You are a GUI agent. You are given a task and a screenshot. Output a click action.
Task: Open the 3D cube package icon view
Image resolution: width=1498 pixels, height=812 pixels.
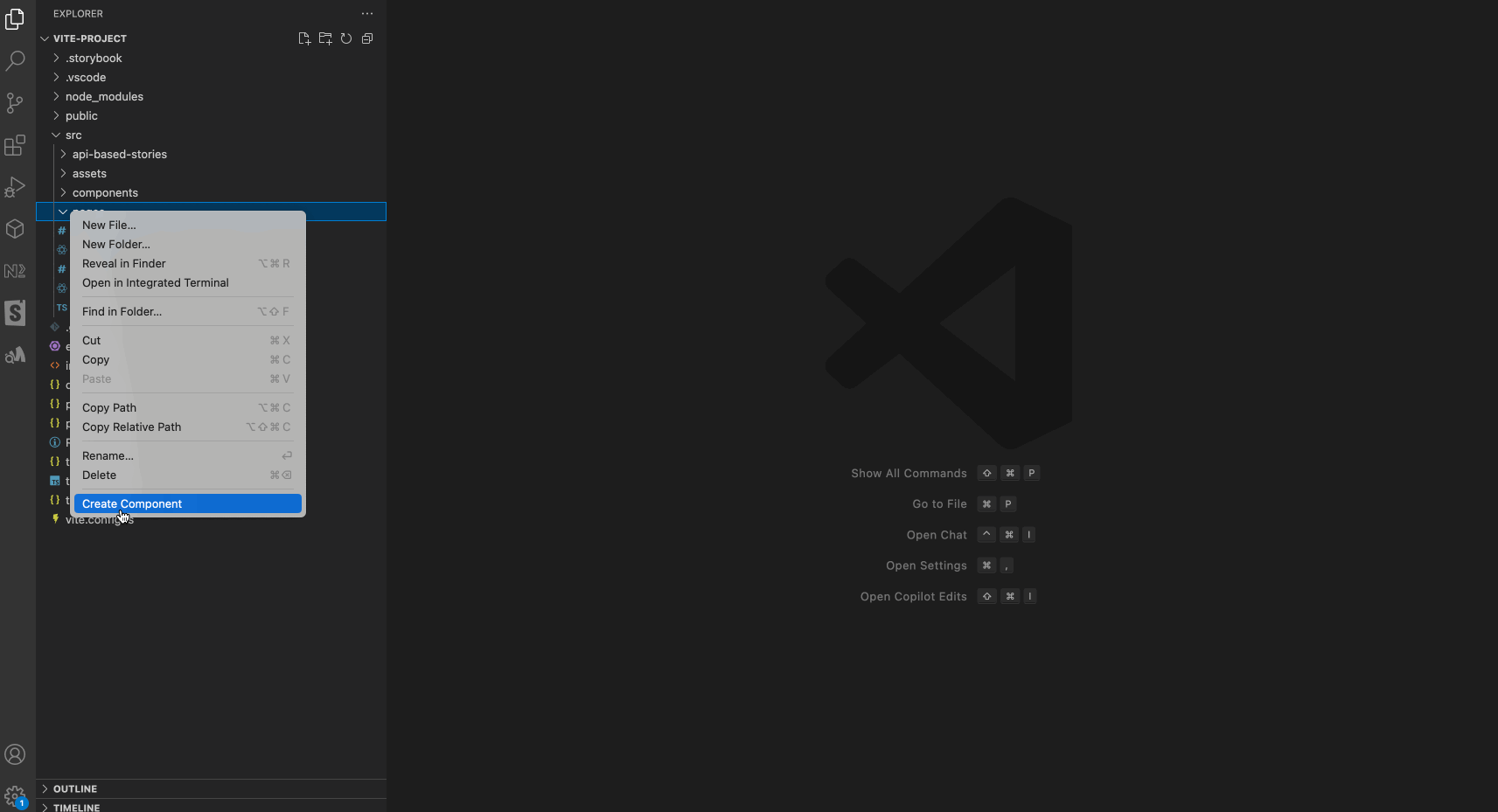(x=15, y=229)
